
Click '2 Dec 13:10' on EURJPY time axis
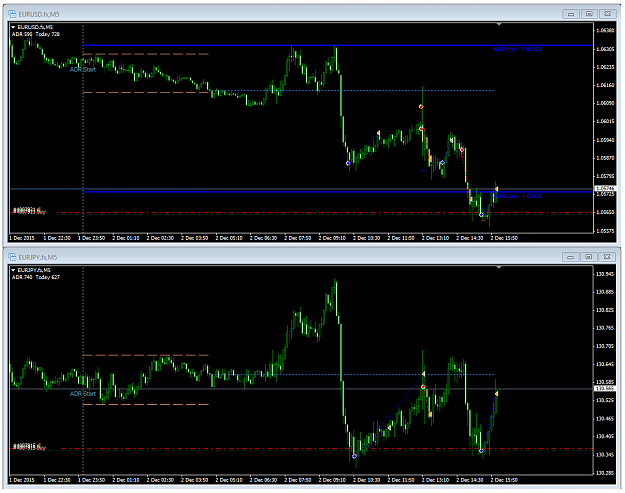click(436, 480)
